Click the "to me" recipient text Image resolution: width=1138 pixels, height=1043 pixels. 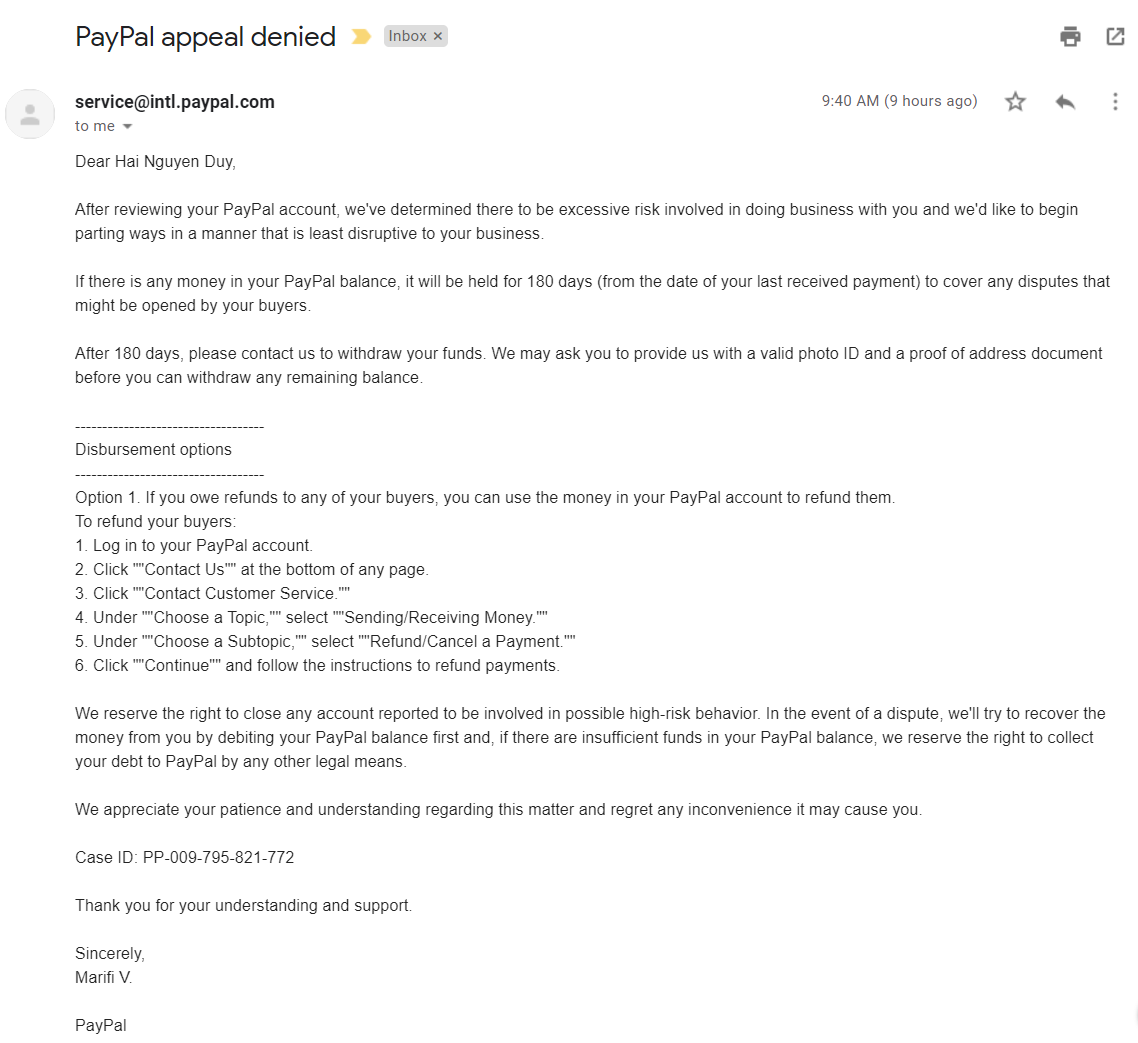pyautogui.click(x=95, y=126)
